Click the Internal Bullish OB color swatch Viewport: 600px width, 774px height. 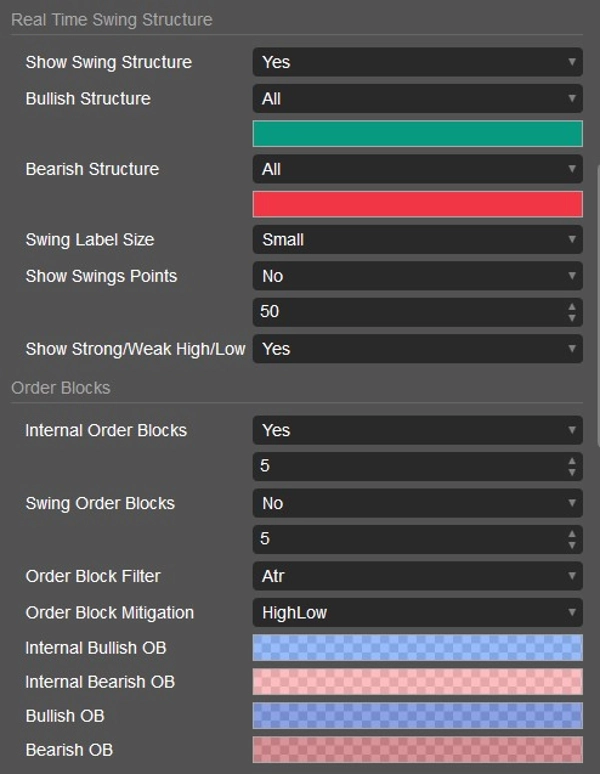[417, 648]
